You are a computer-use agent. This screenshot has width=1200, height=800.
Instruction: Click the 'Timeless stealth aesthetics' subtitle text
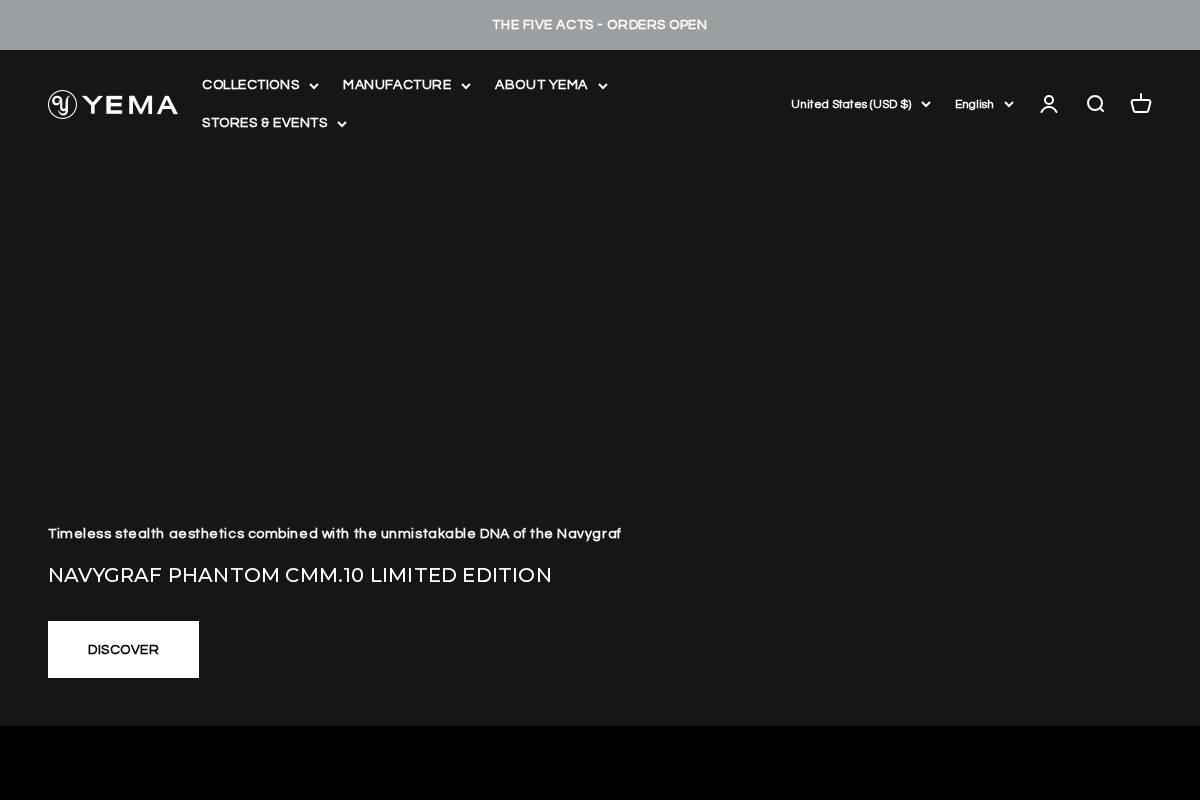[x=334, y=534]
